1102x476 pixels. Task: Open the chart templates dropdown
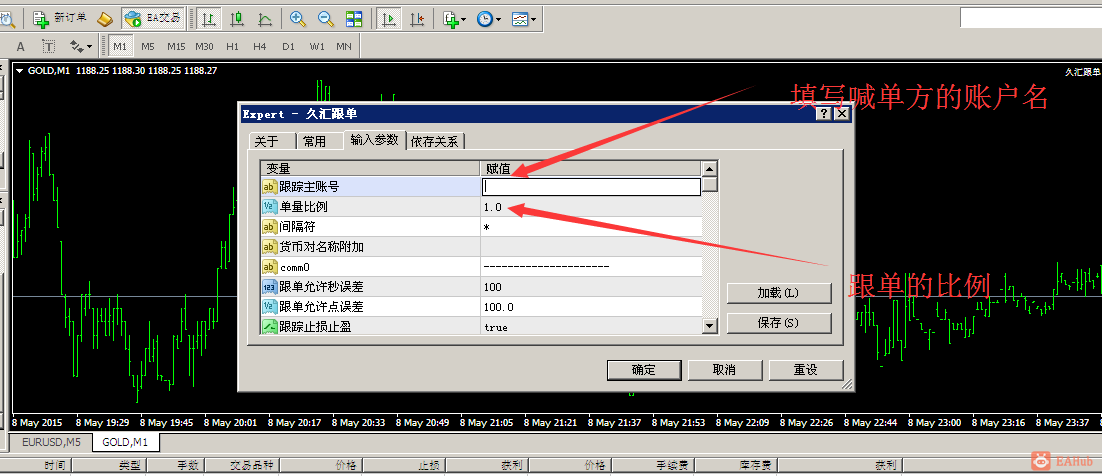524,19
